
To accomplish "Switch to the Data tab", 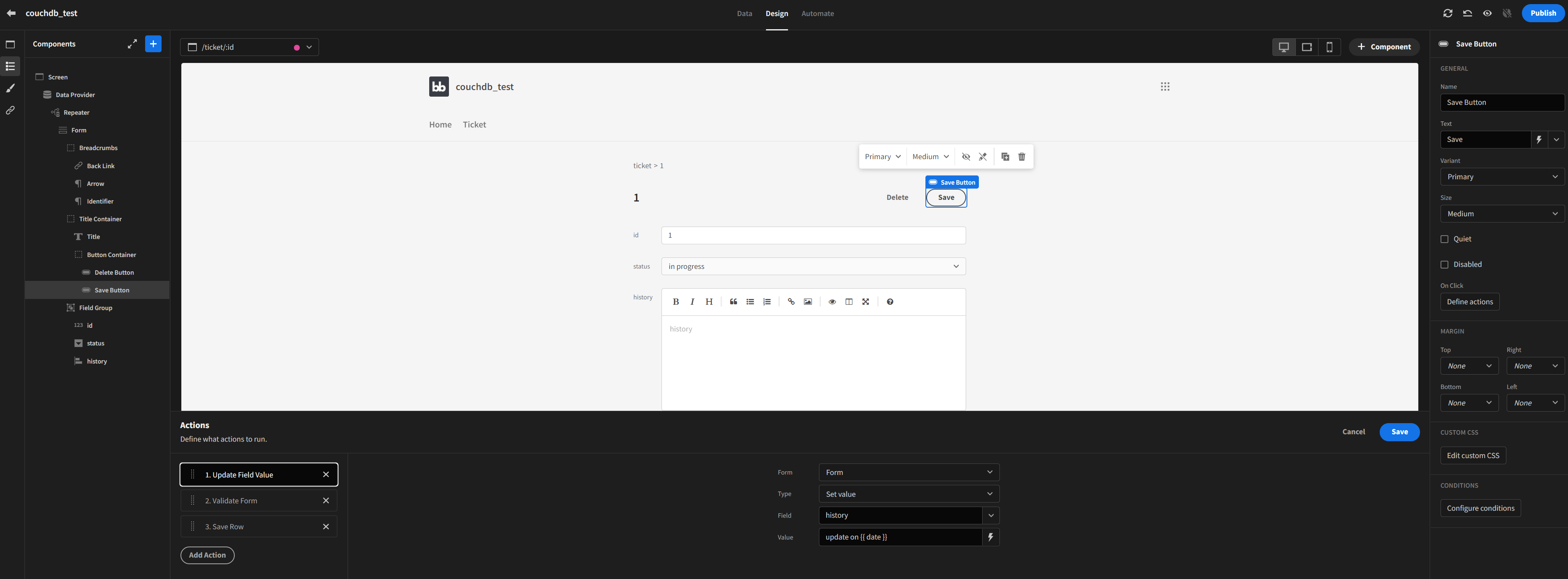I will coord(744,14).
